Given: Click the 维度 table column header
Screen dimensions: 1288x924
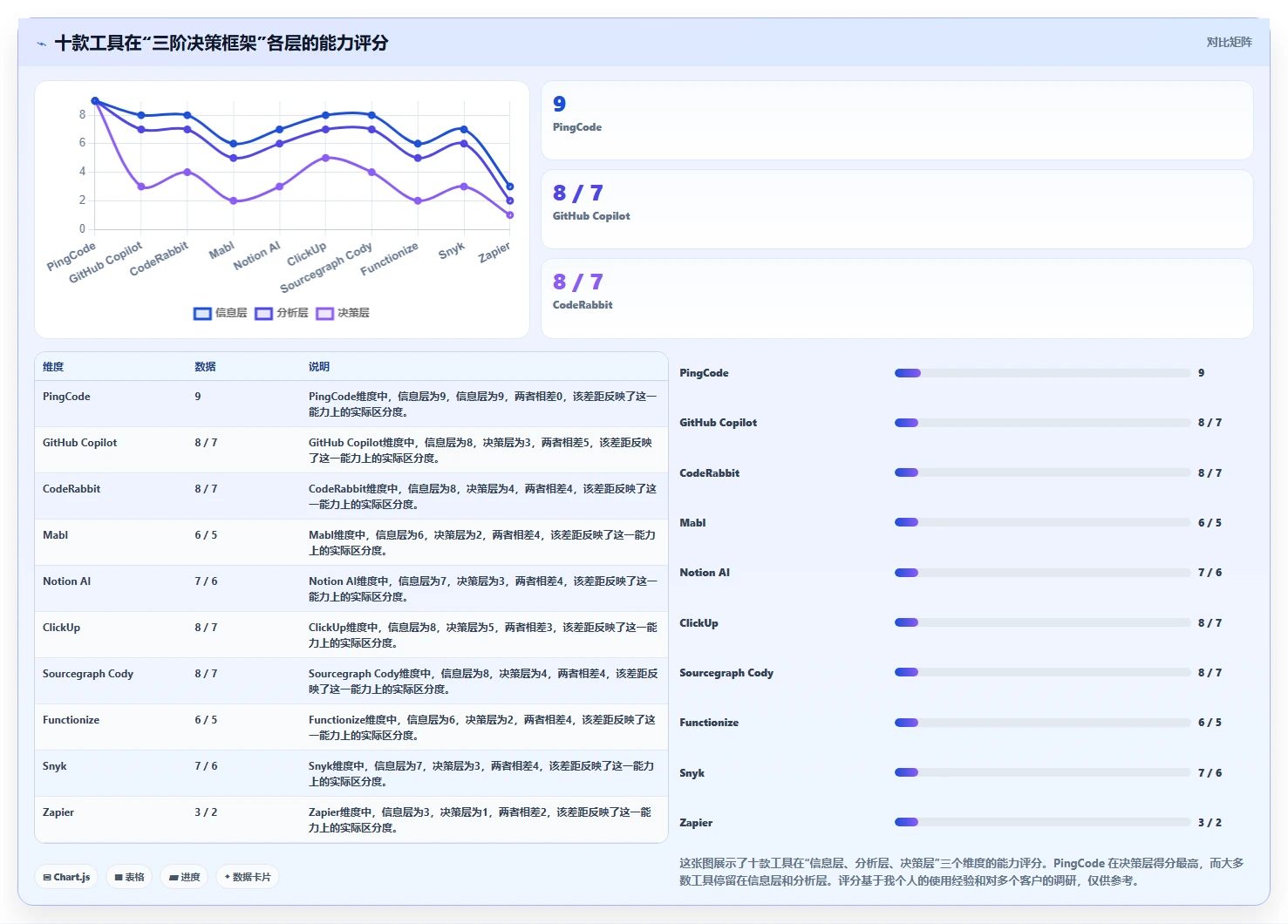Looking at the screenshot, I should pos(53,367).
